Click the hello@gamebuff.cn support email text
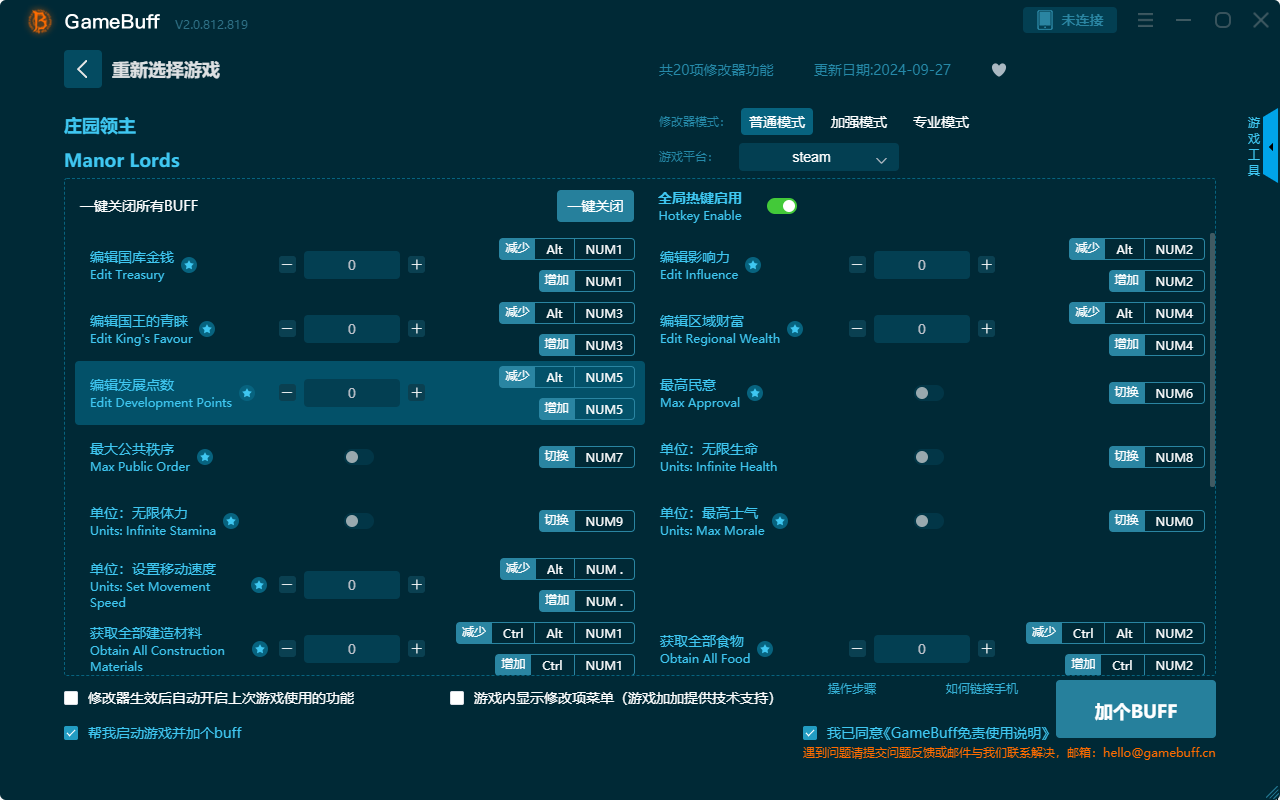The image size is (1280, 800). [1159, 753]
